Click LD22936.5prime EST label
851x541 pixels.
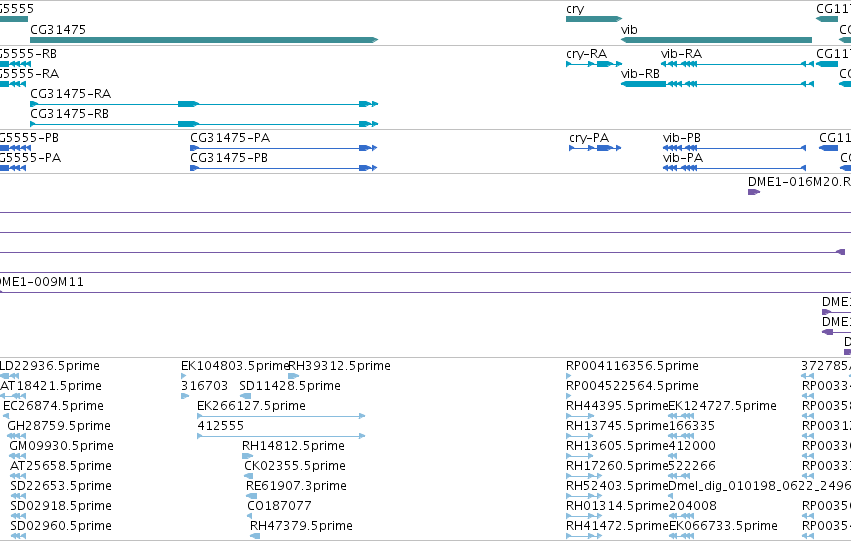coord(50,366)
